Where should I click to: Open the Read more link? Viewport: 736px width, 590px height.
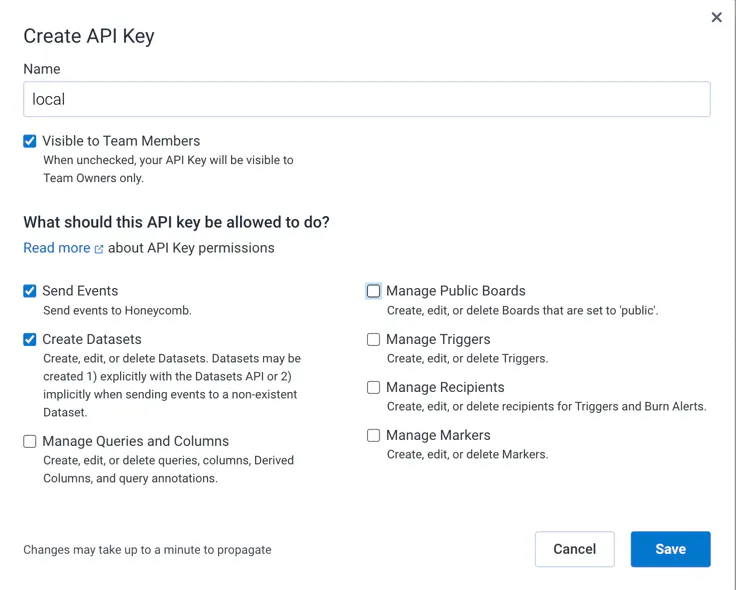(x=57, y=248)
